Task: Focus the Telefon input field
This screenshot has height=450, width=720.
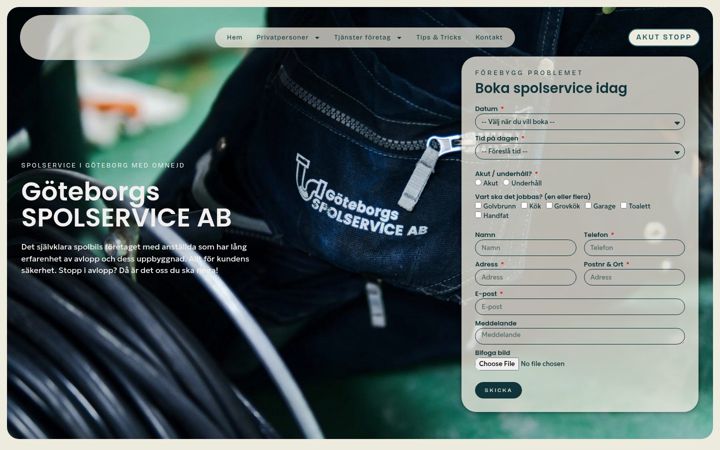Action: (x=634, y=248)
